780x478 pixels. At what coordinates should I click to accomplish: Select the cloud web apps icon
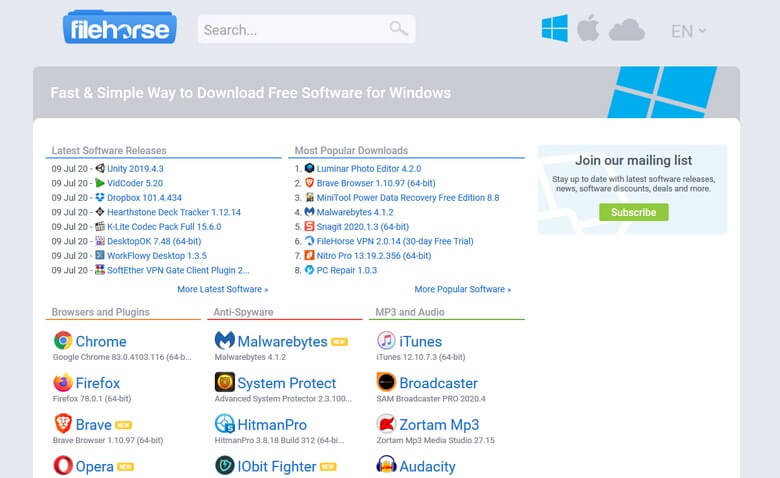(x=626, y=30)
